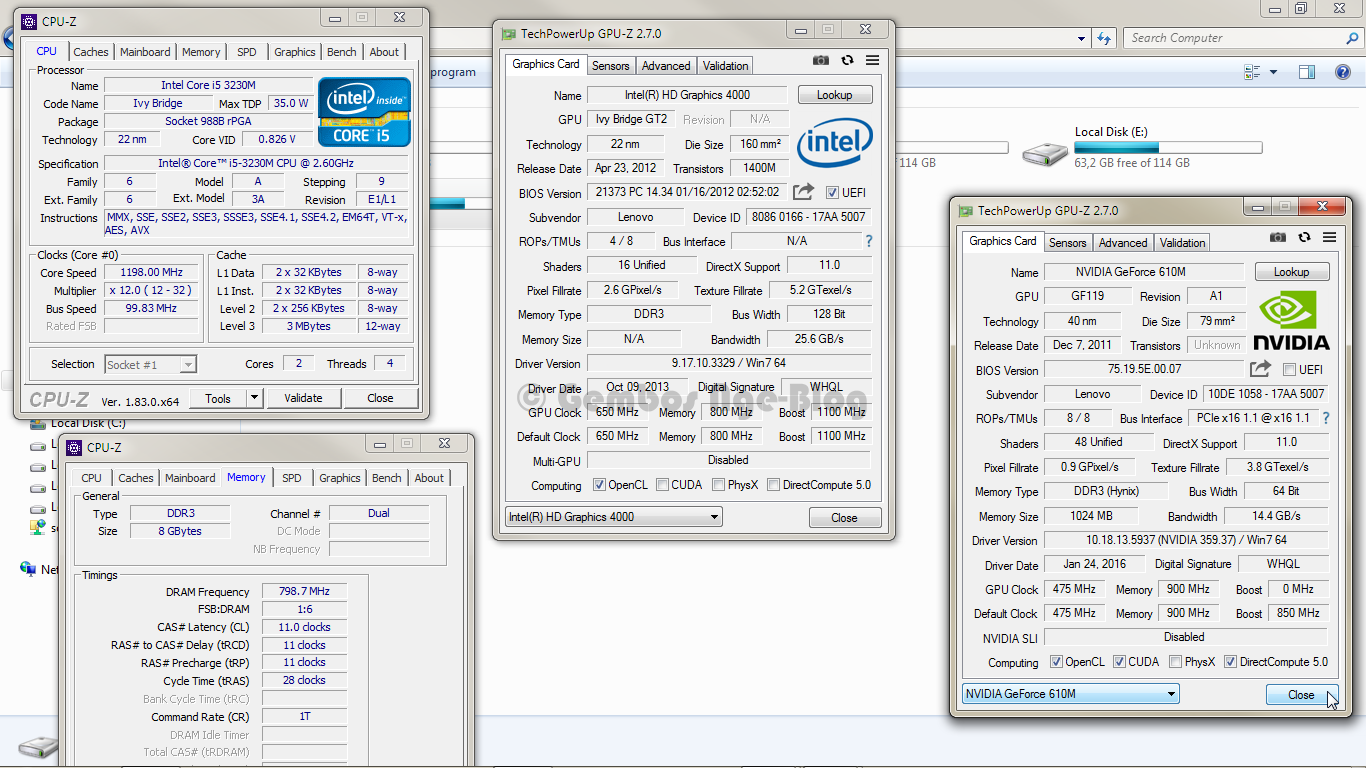Switch to Sensors tab in Intel GPU-Z window

610,66
